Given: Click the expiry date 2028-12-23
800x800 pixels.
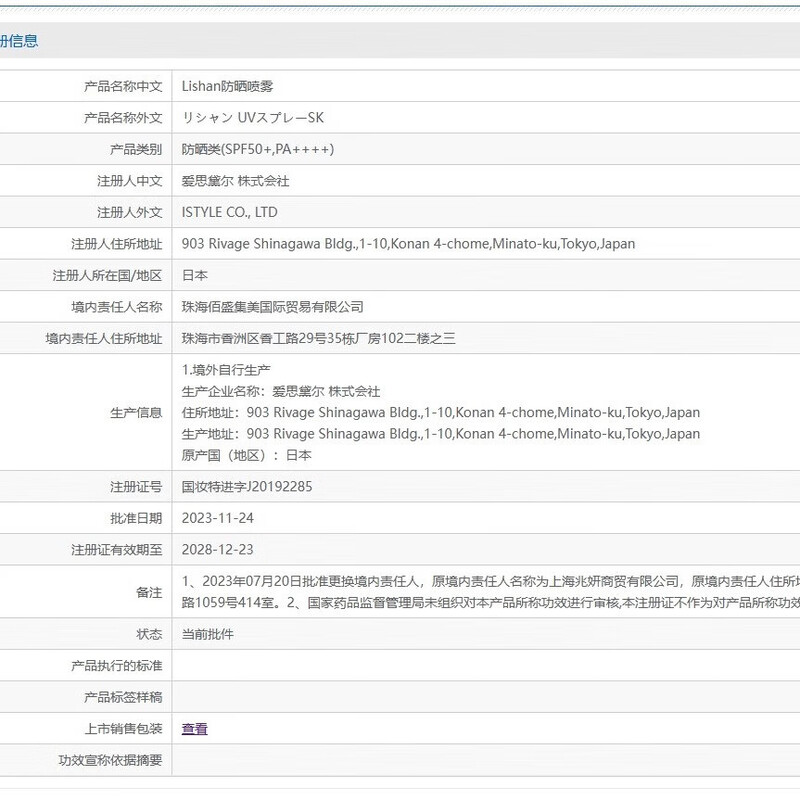Looking at the screenshot, I should point(217,550).
